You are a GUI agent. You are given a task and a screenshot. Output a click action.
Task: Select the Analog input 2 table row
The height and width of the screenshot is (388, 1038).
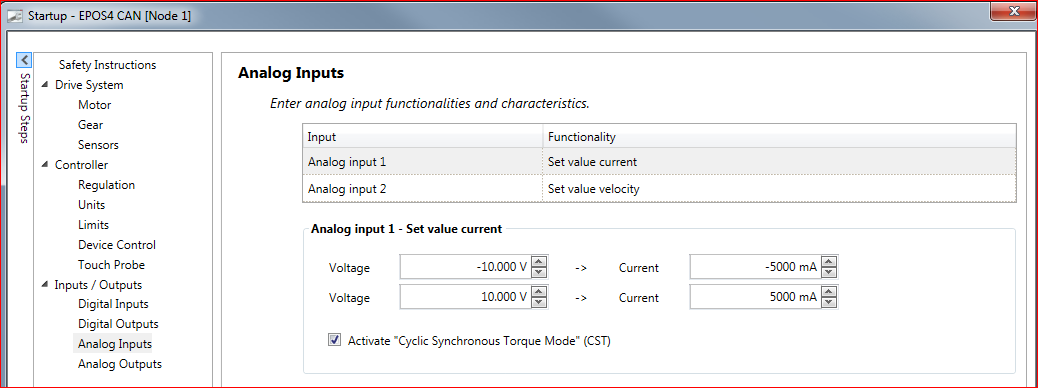pyautogui.click(x=659, y=189)
